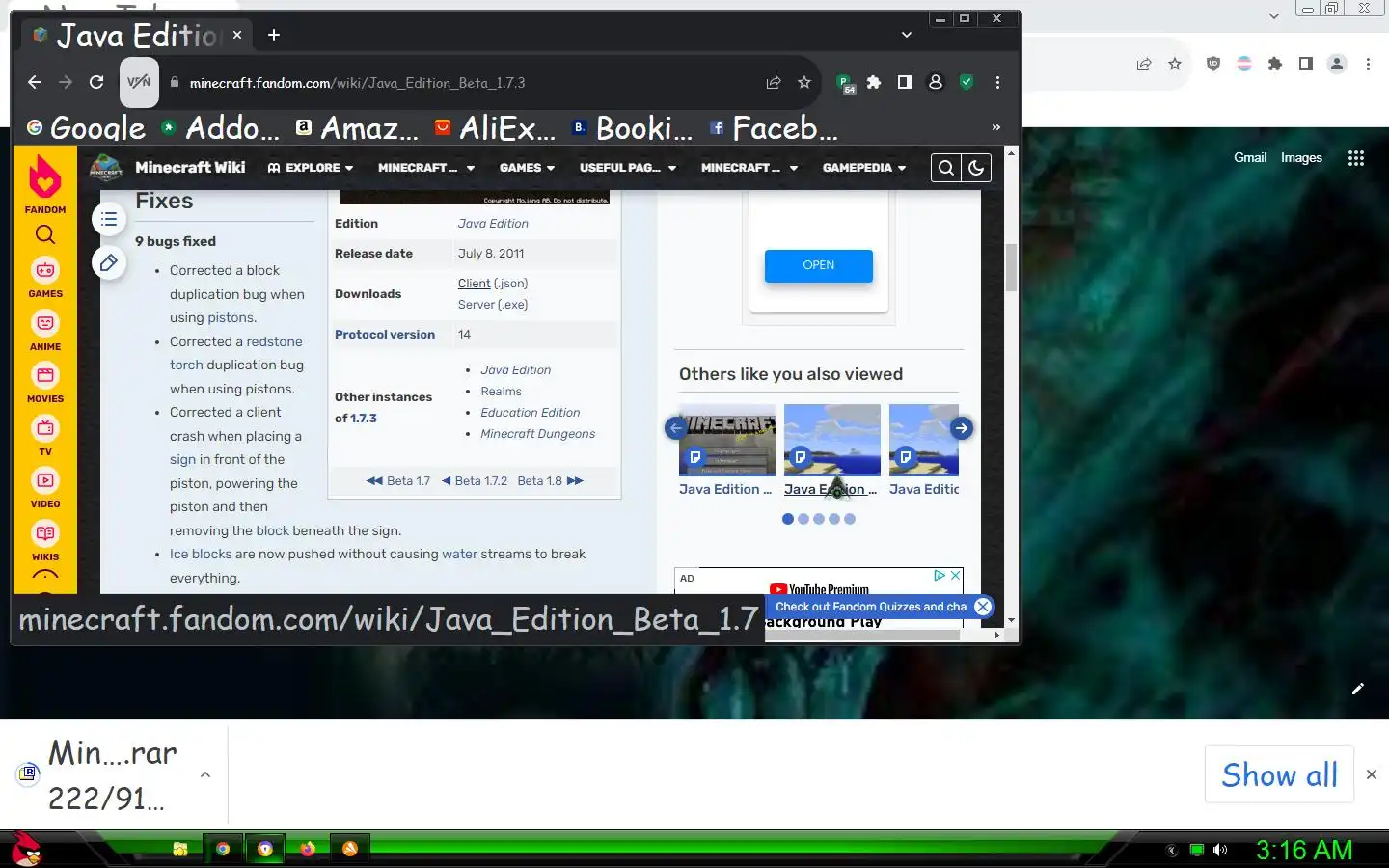Open the VPN extension icon in address bar
The width and height of the screenshot is (1389, 868).
(x=138, y=82)
